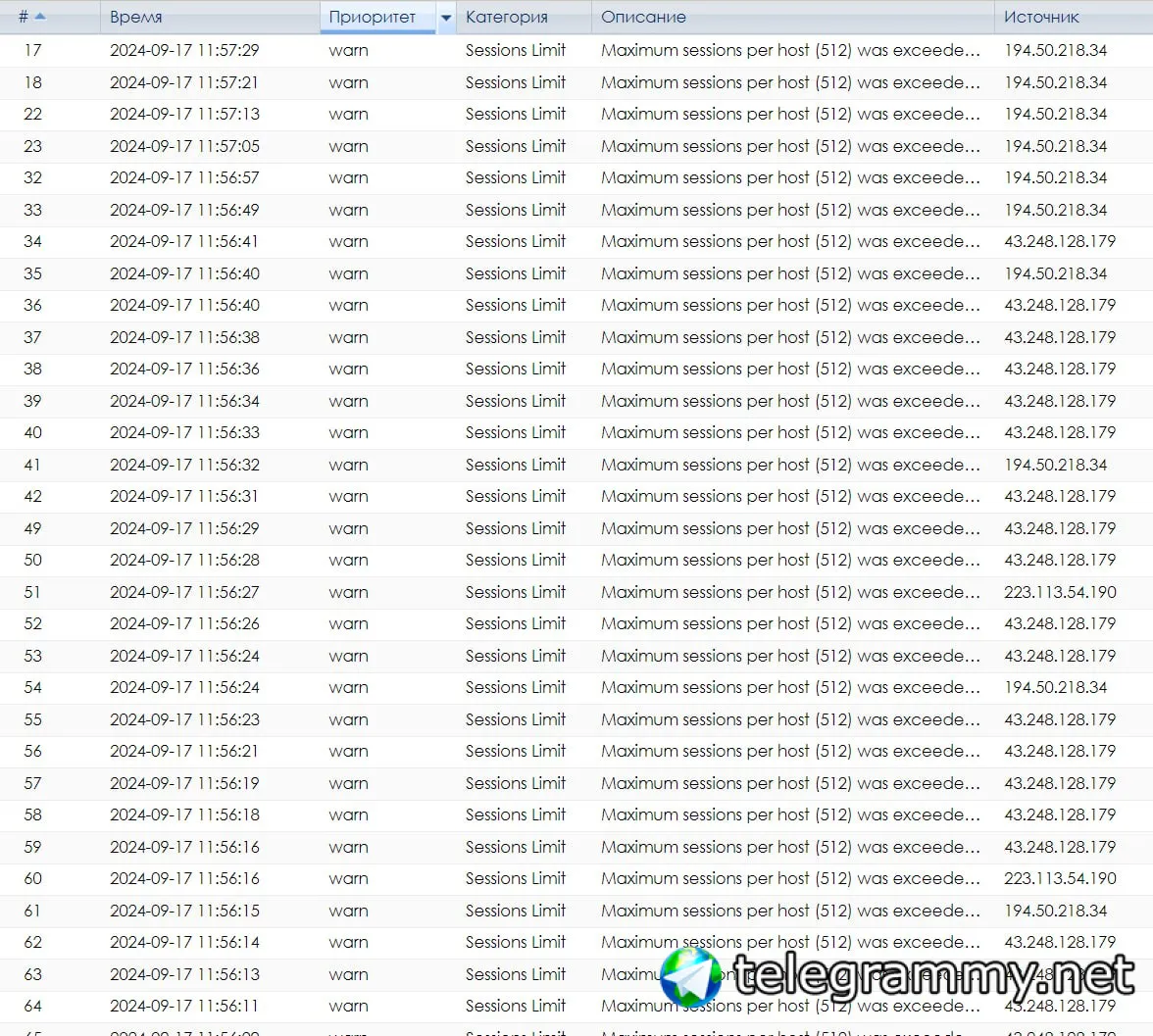The image size is (1153, 1036).
Task: Click timestamp 2024-09-17 11:57:21
Action: (184, 82)
